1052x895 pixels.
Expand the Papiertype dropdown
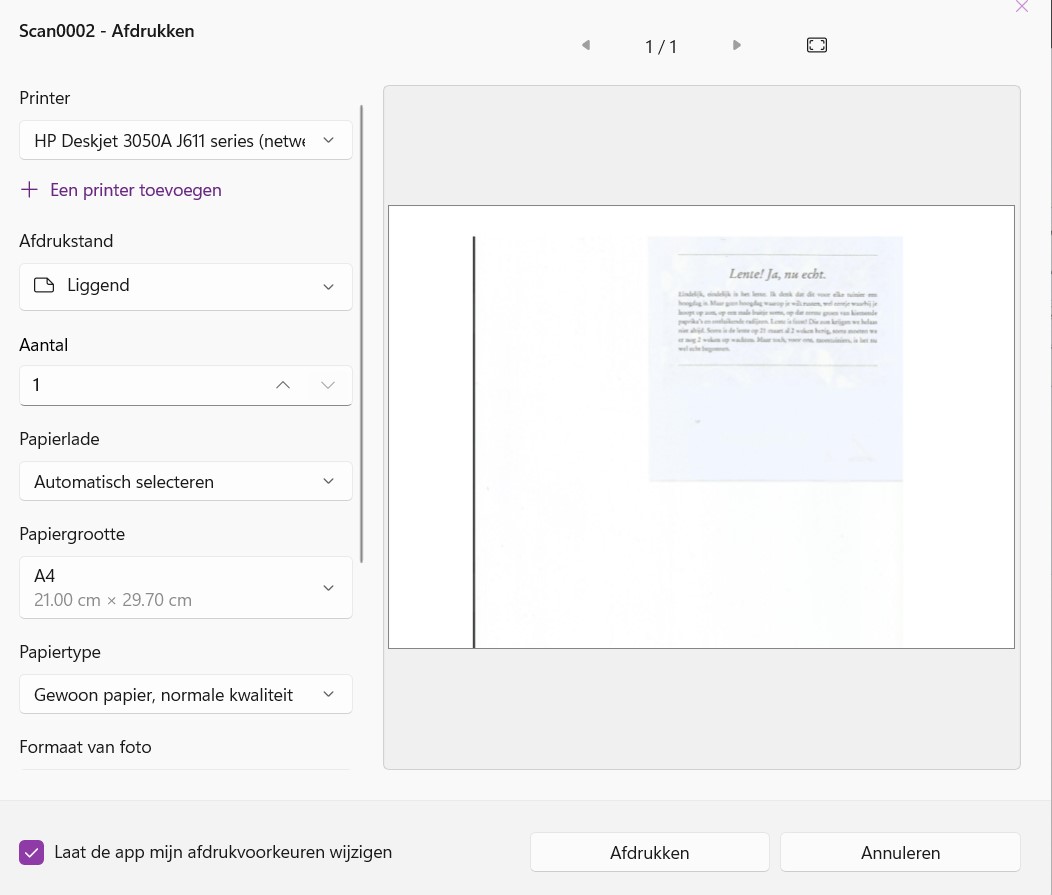click(x=186, y=695)
